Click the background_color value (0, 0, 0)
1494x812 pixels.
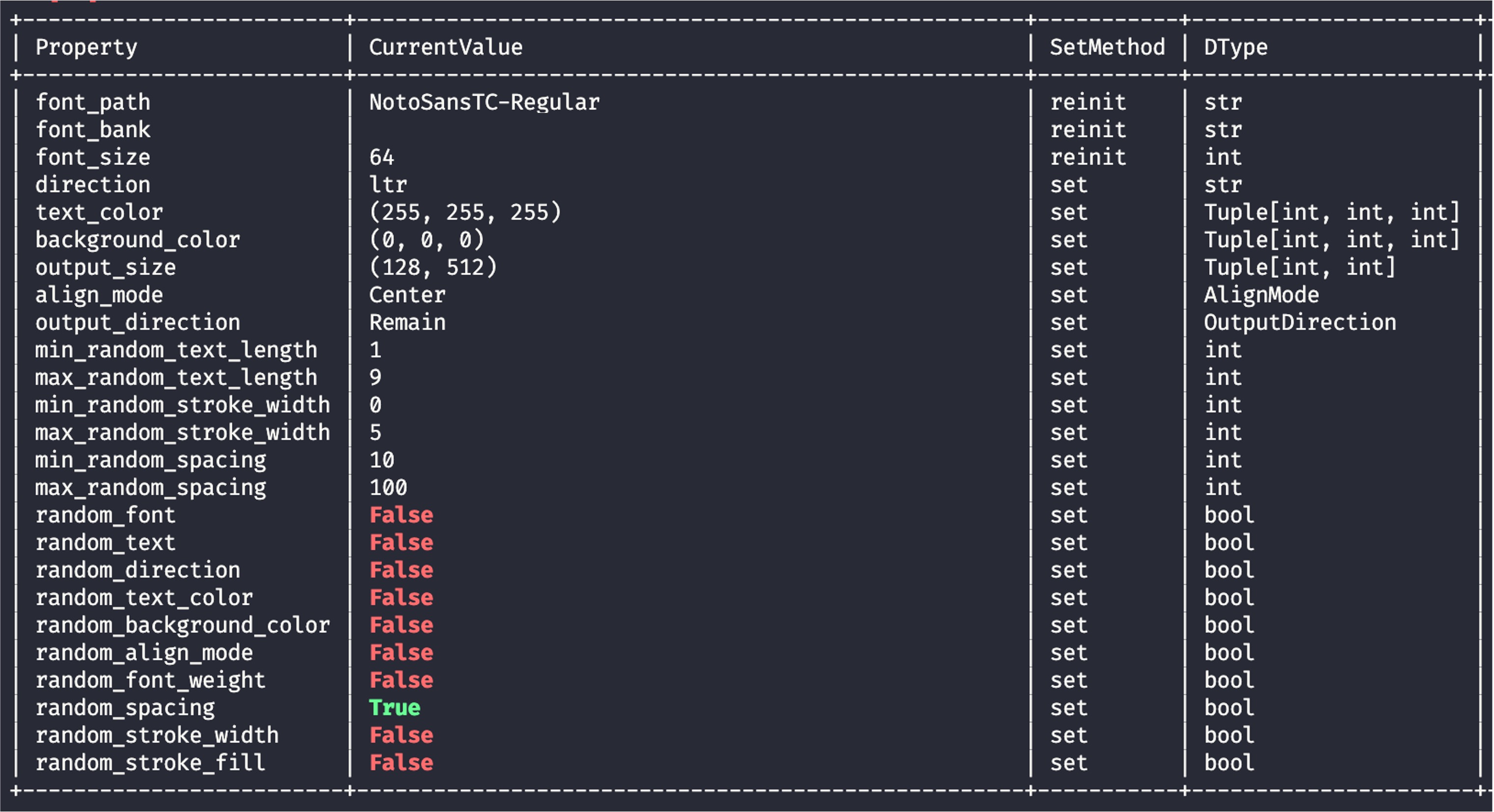coord(426,240)
